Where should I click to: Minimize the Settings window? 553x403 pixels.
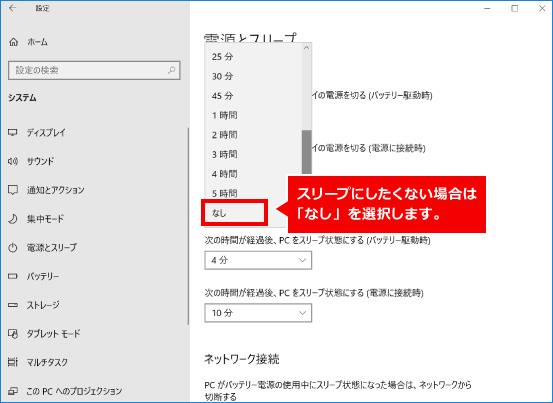487,8
